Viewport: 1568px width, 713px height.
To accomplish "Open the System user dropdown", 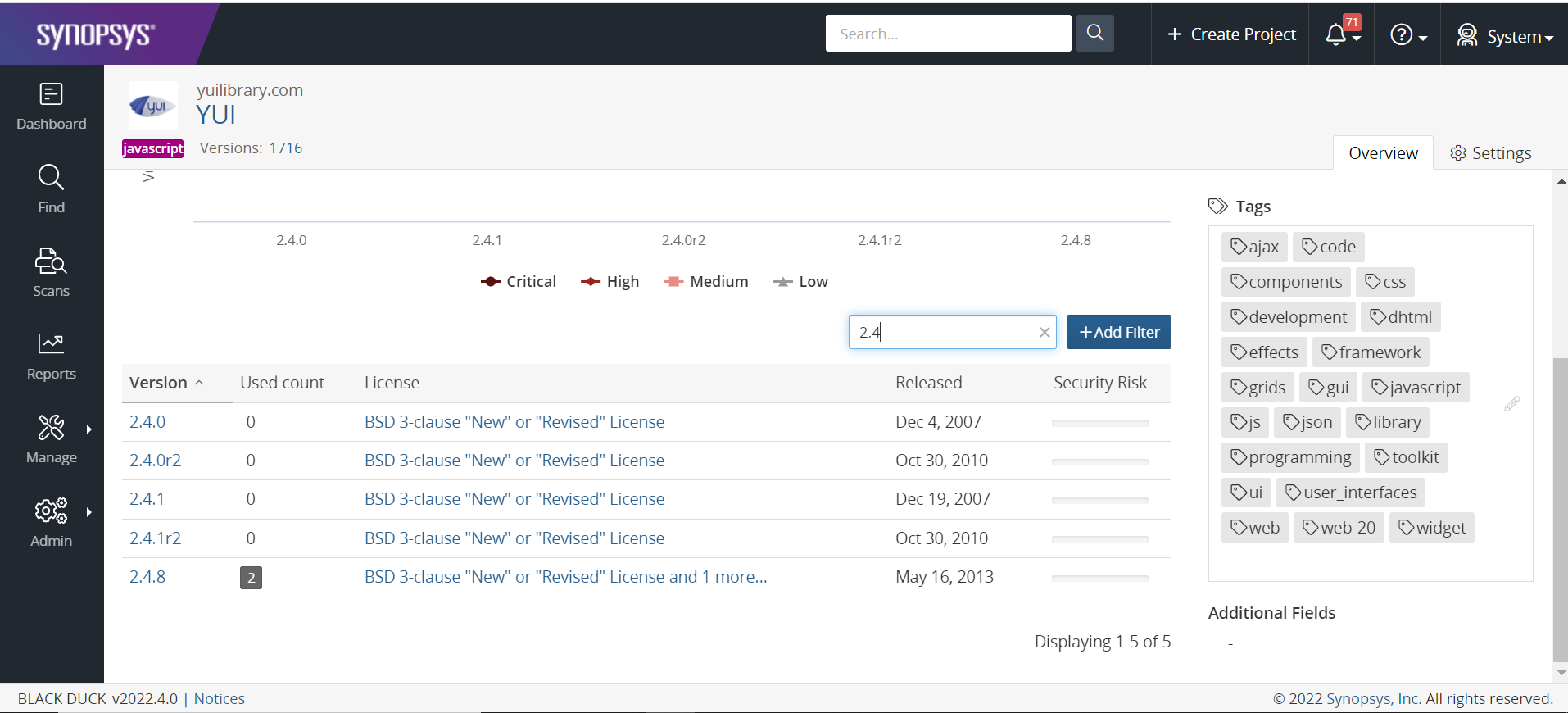I will click(1505, 35).
